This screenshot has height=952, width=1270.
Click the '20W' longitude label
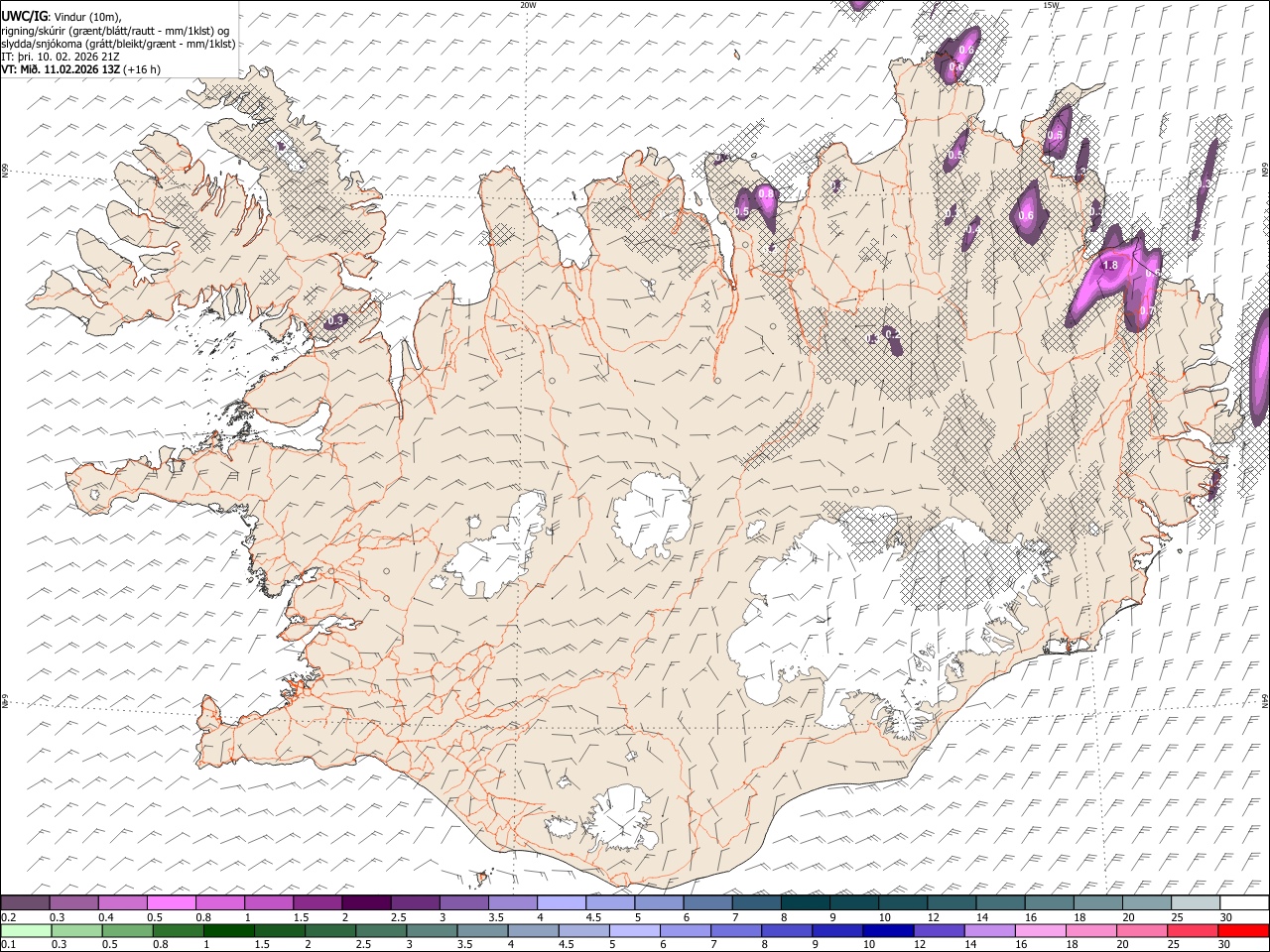[x=529, y=5]
